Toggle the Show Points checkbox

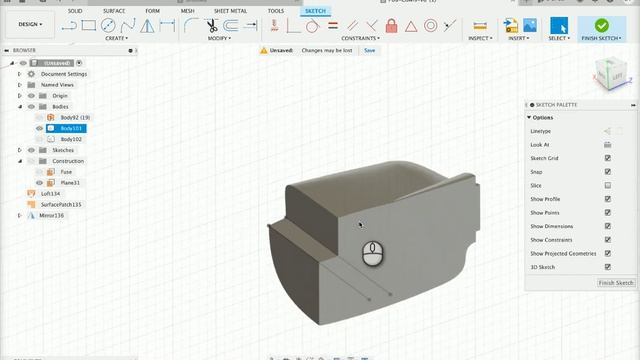(608, 213)
